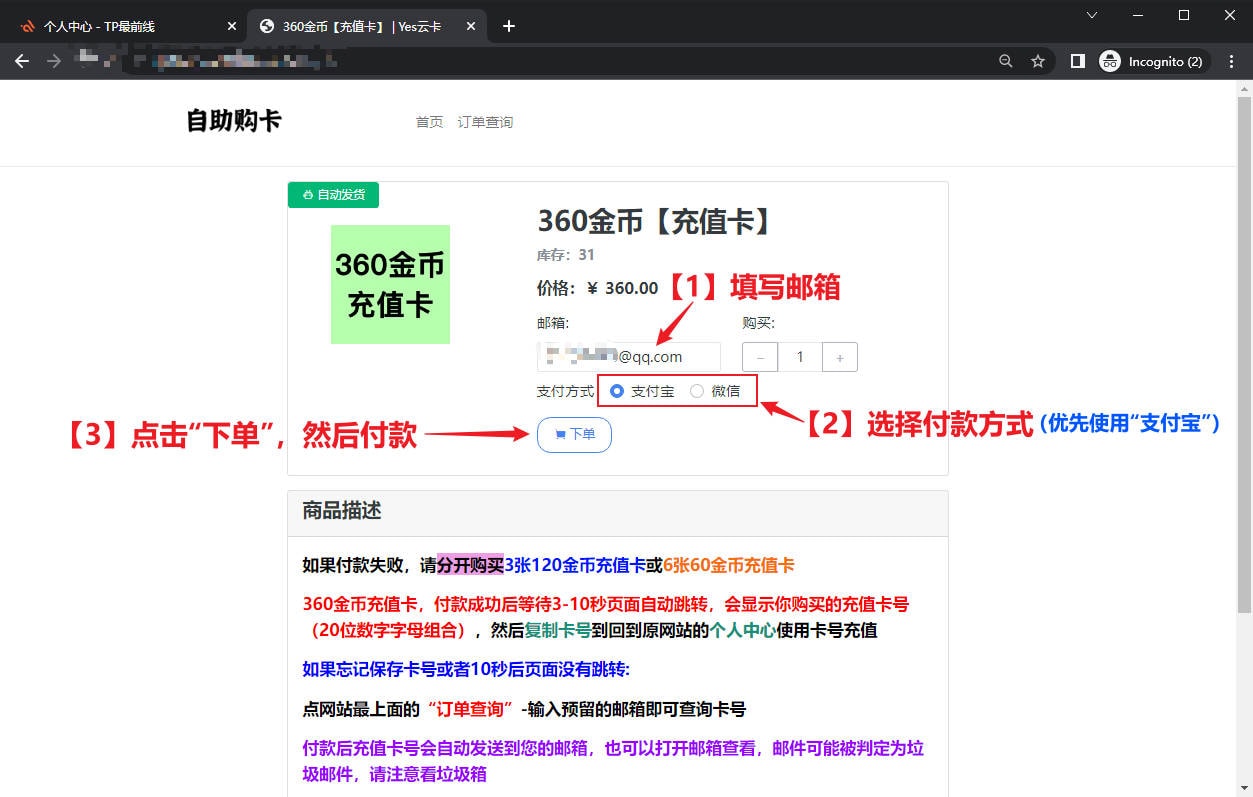Click the 自动发货 badge
This screenshot has width=1253, height=797.
pos(333,195)
